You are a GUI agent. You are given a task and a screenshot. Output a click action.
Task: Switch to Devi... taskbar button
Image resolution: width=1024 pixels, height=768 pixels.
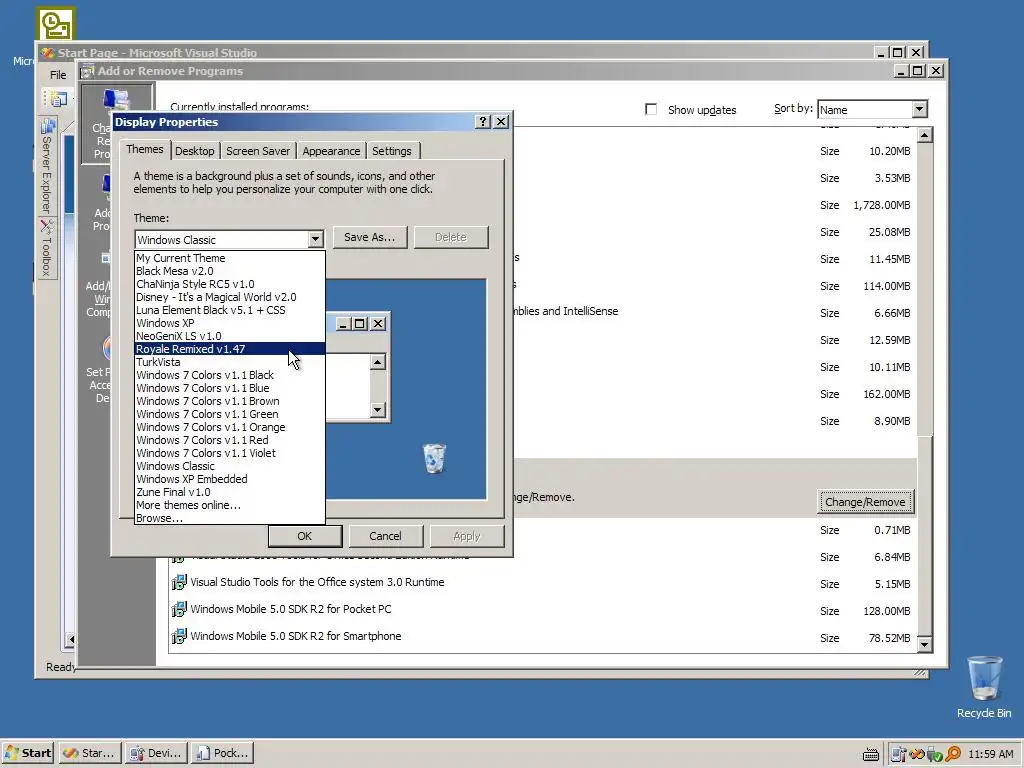pos(157,753)
